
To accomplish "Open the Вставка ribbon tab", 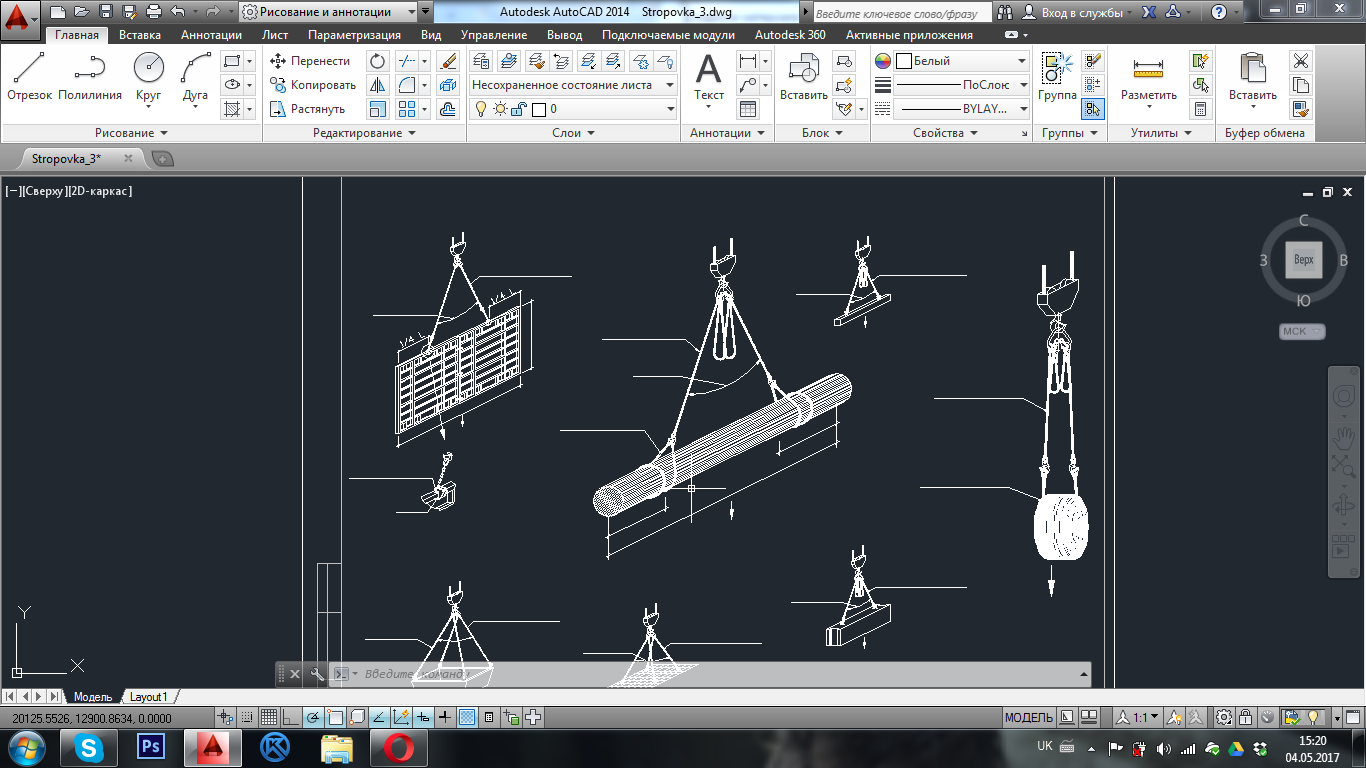I will [140, 35].
